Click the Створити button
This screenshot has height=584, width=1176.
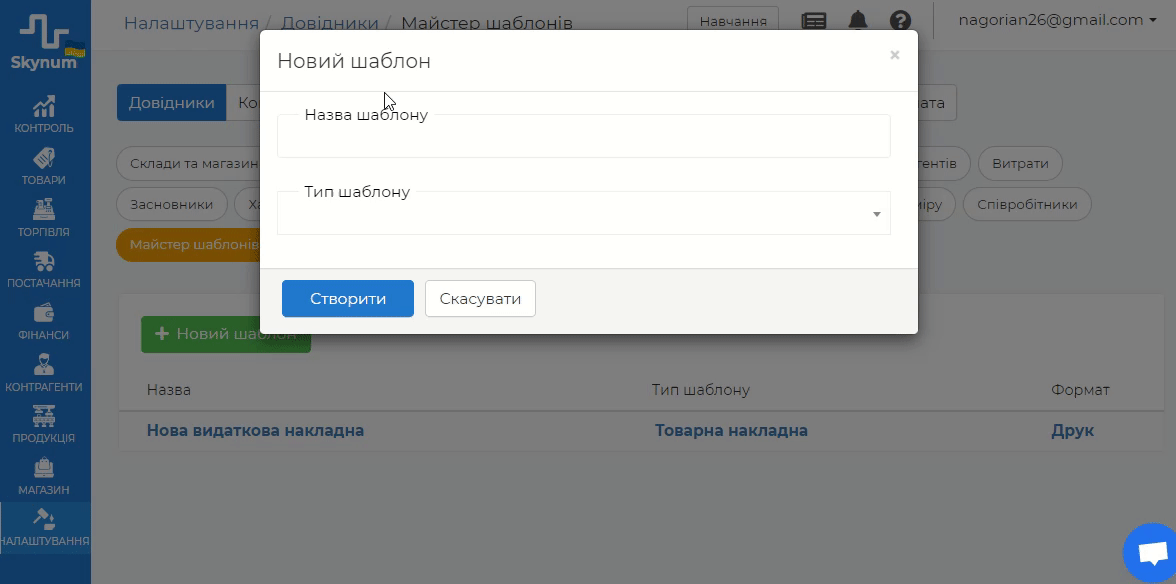(348, 299)
